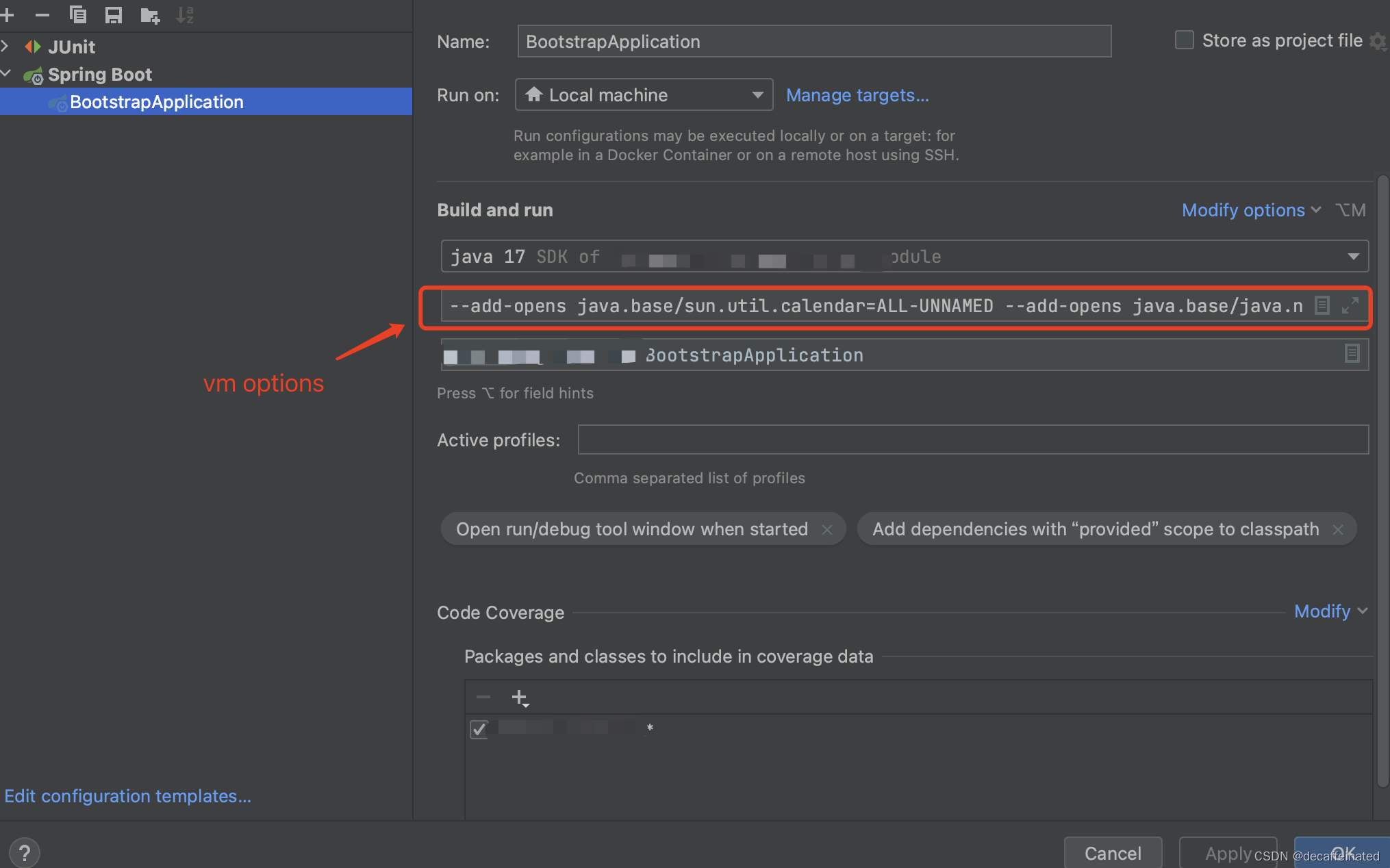This screenshot has height=868, width=1390.
Task: Open the Local machine run target dropdown
Action: click(644, 95)
